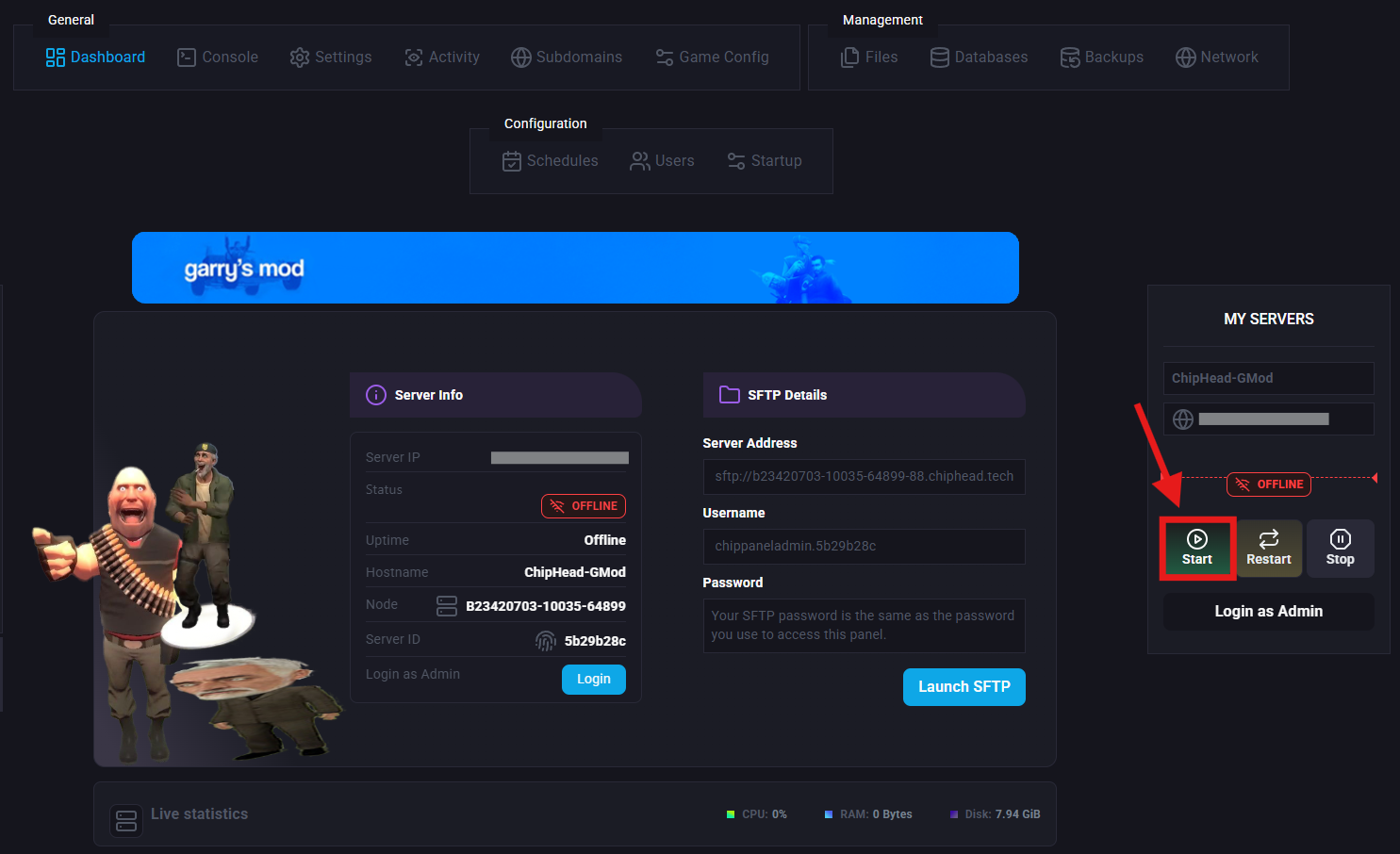Image resolution: width=1400 pixels, height=854 pixels.
Task: Click the Live statistics heading
Action: (200, 814)
